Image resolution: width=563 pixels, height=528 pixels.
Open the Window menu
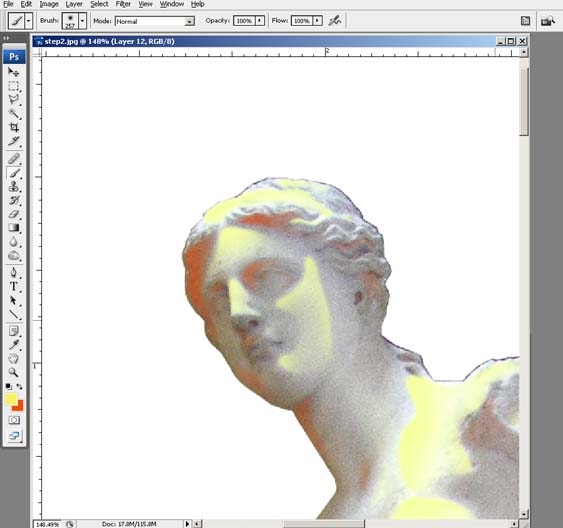(x=172, y=4)
